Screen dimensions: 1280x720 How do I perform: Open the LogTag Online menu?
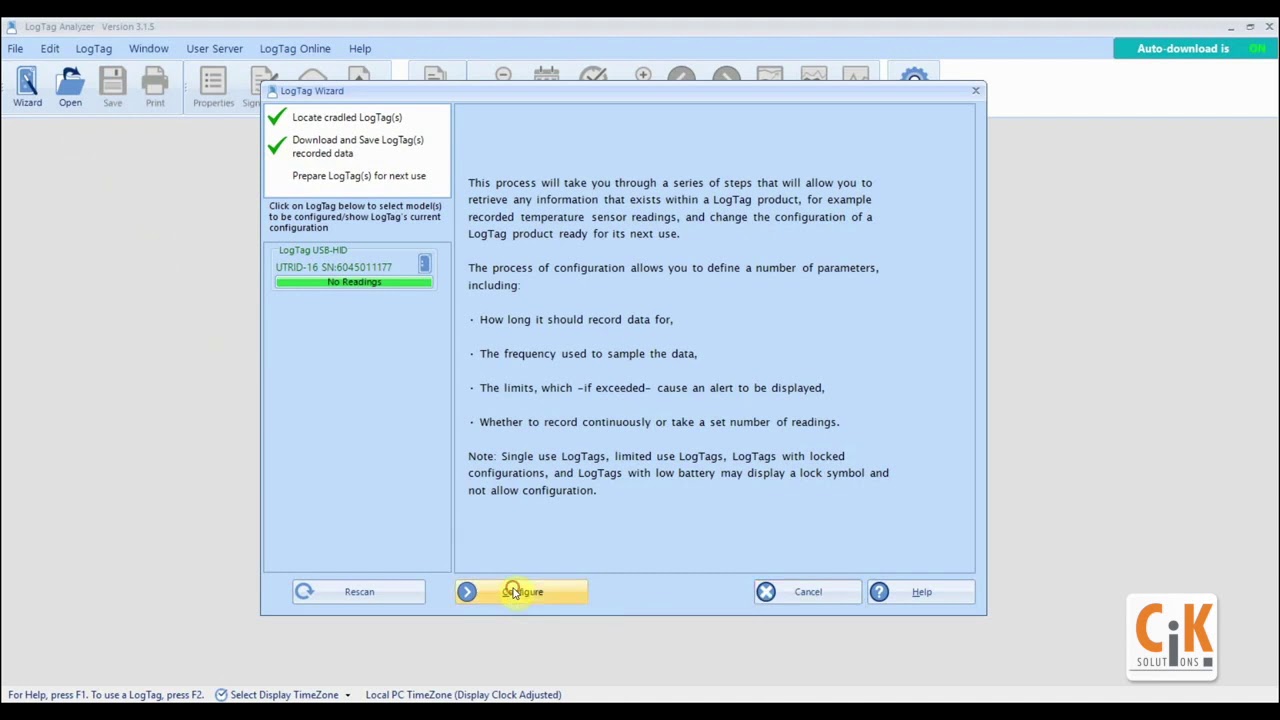pyautogui.click(x=294, y=48)
